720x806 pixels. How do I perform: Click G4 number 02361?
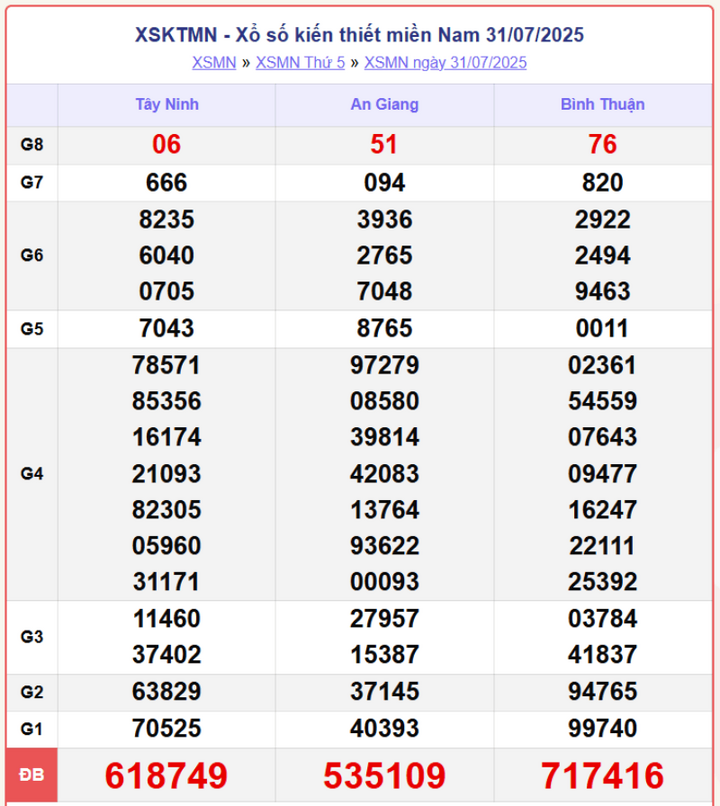click(x=602, y=365)
